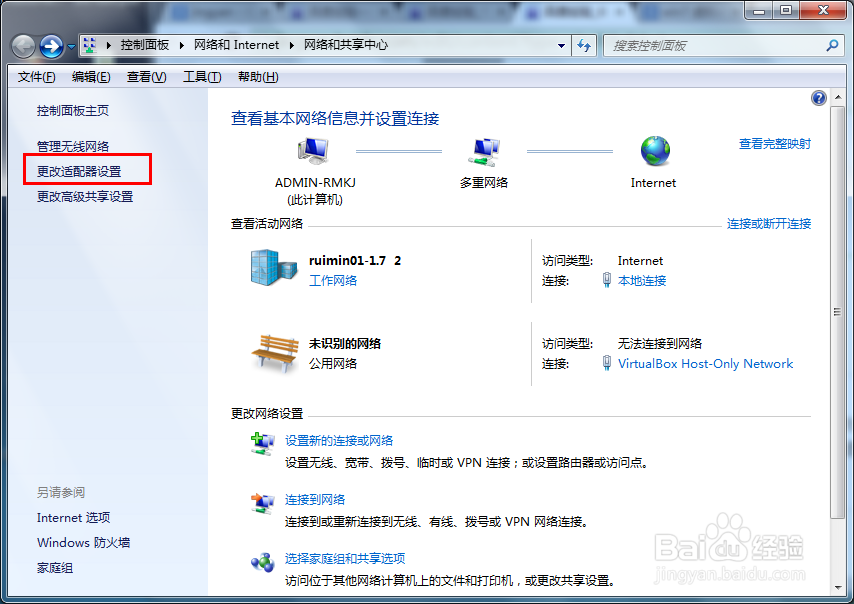Expand the 网络和Internet breadcrumb dropdown
Image resolution: width=854 pixels, height=604 pixels.
point(289,45)
